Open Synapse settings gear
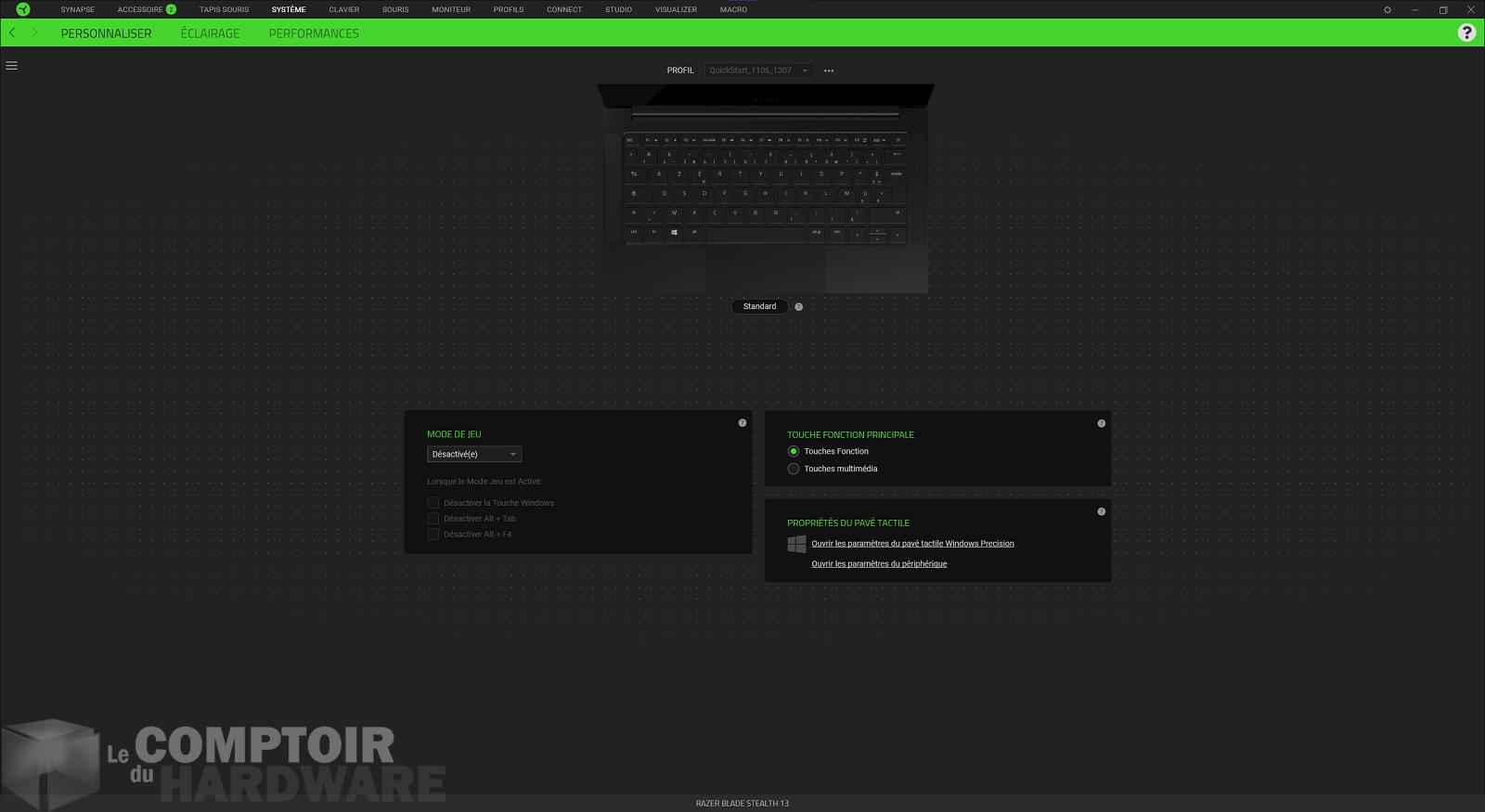This screenshot has height=812, width=1485. [x=1388, y=10]
